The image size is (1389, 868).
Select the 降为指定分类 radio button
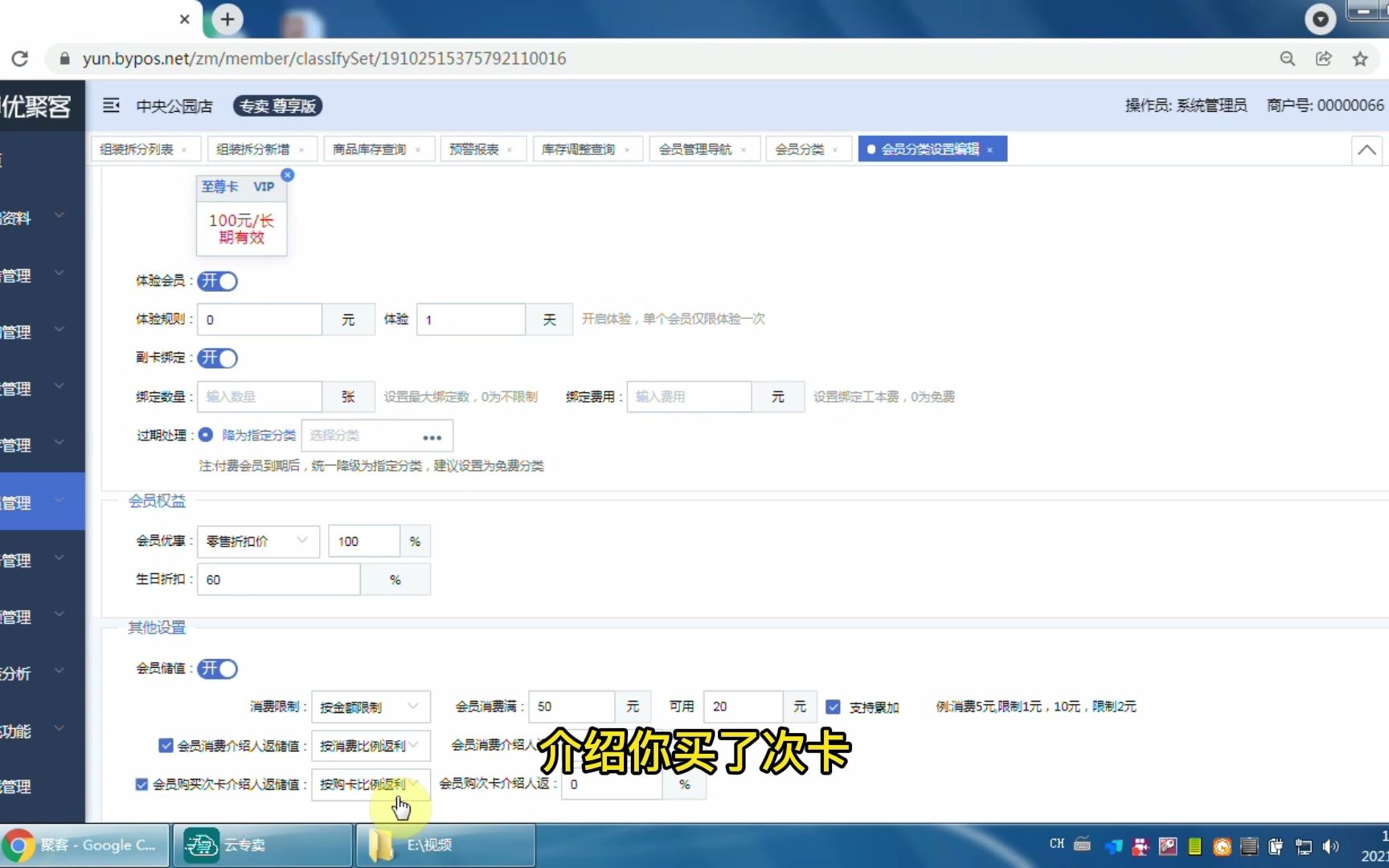click(x=206, y=435)
